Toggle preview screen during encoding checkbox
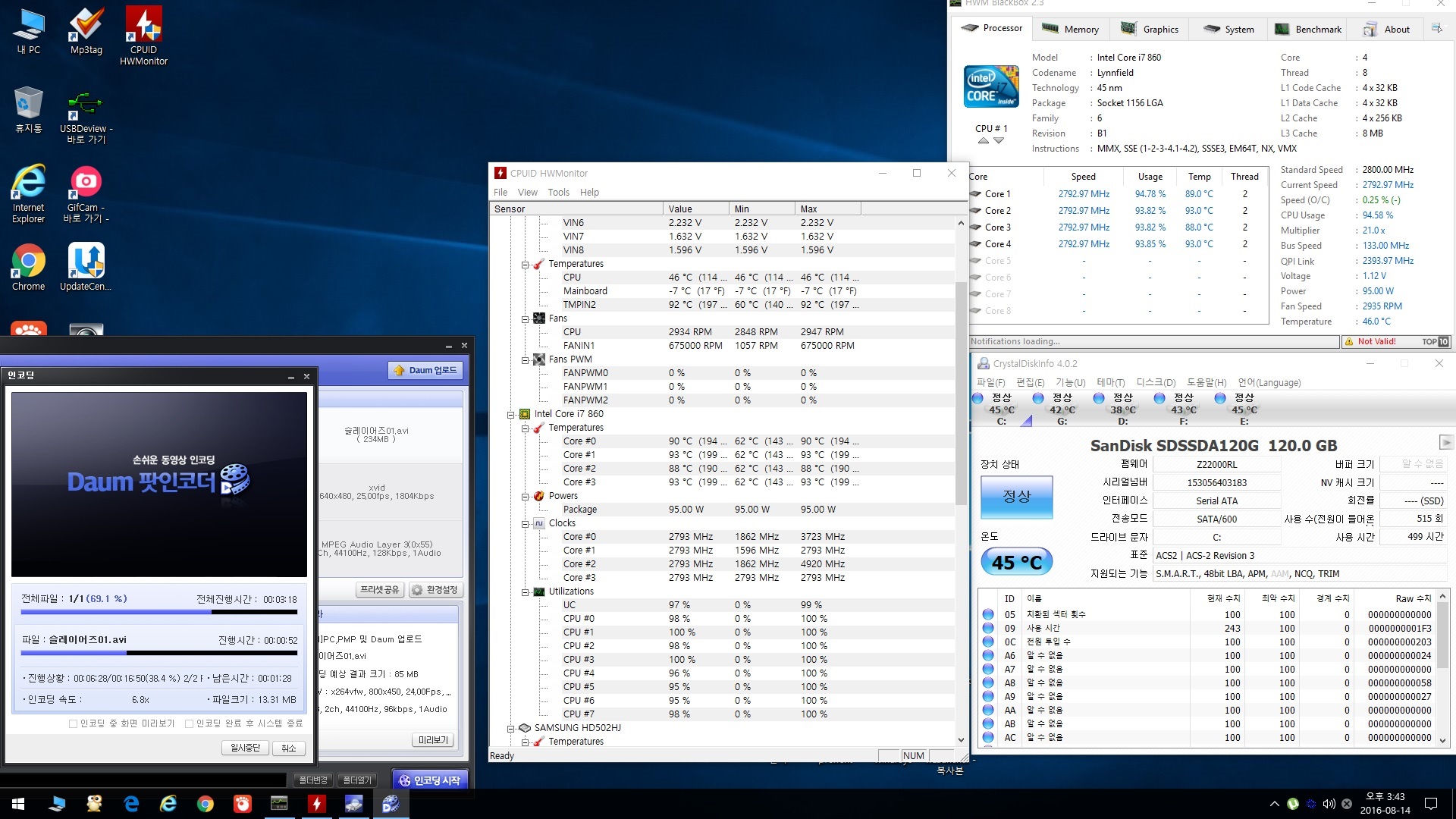Image resolution: width=1456 pixels, height=819 pixels. [73, 723]
